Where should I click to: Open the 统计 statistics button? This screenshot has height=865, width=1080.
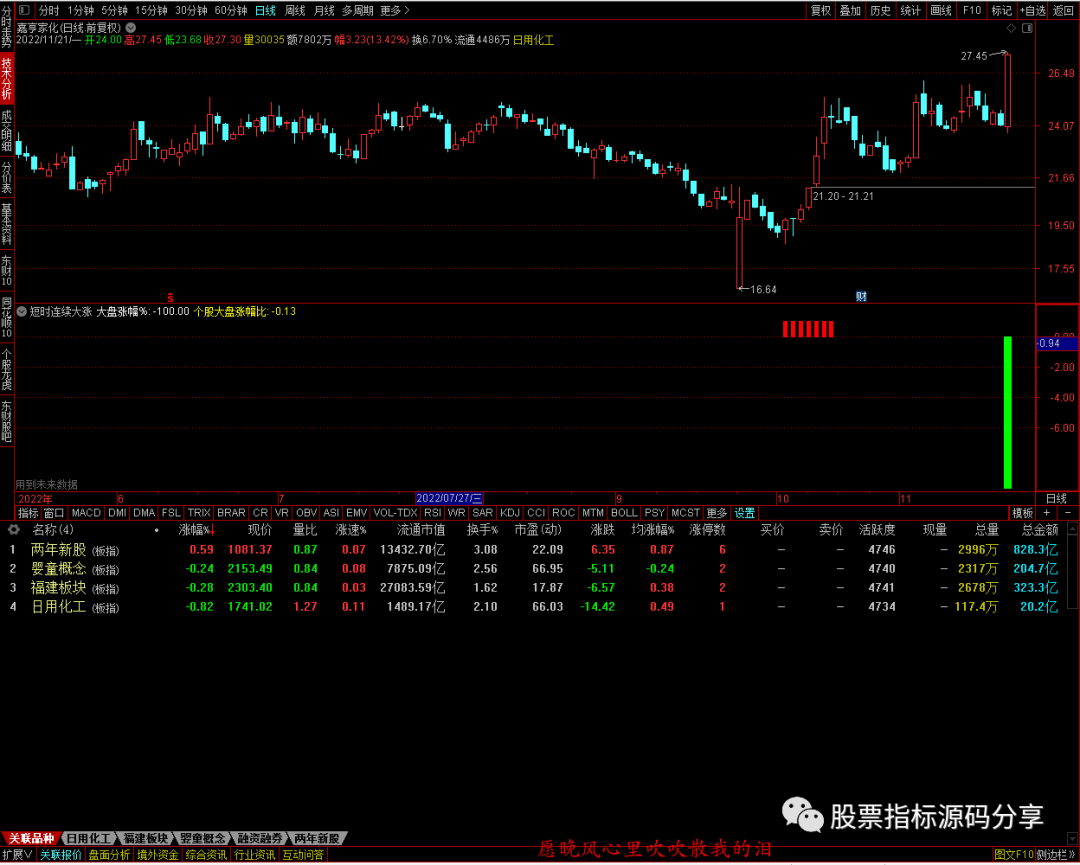[911, 10]
